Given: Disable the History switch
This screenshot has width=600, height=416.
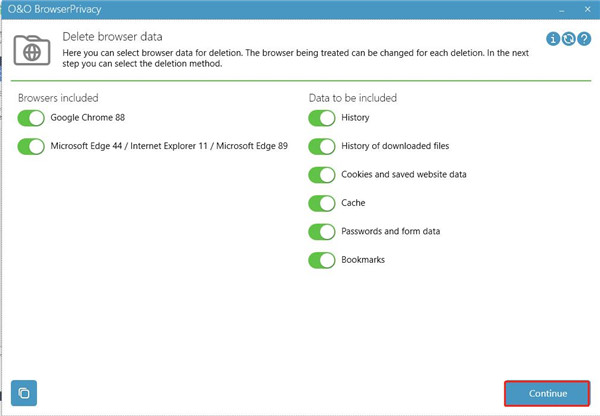Looking at the screenshot, I should point(322,118).
